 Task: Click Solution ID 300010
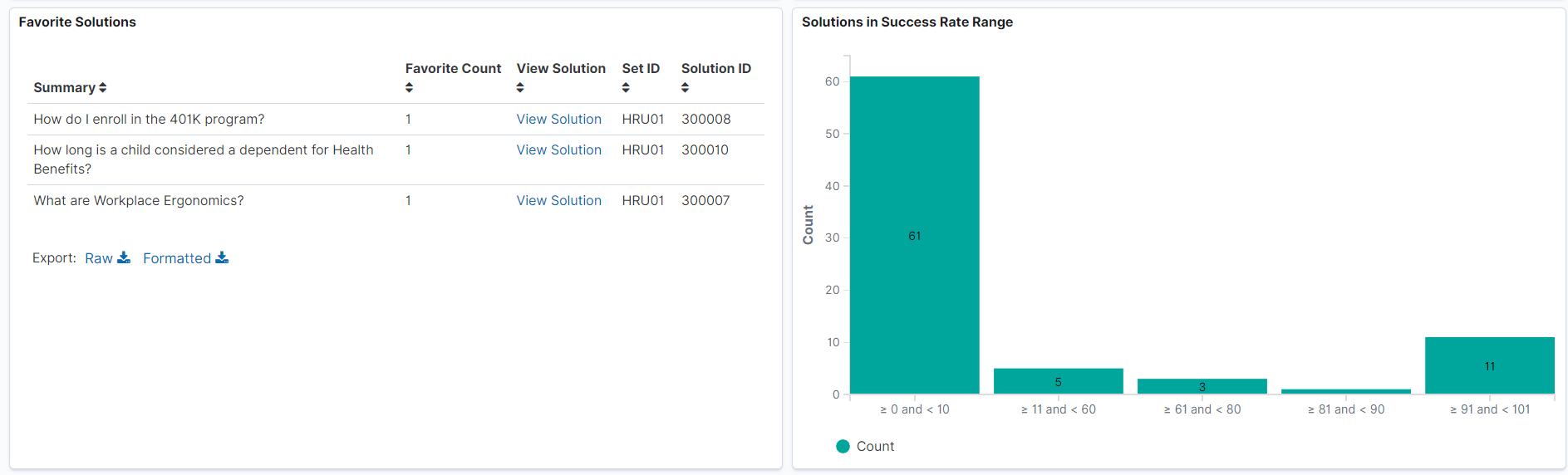point(705,150)
